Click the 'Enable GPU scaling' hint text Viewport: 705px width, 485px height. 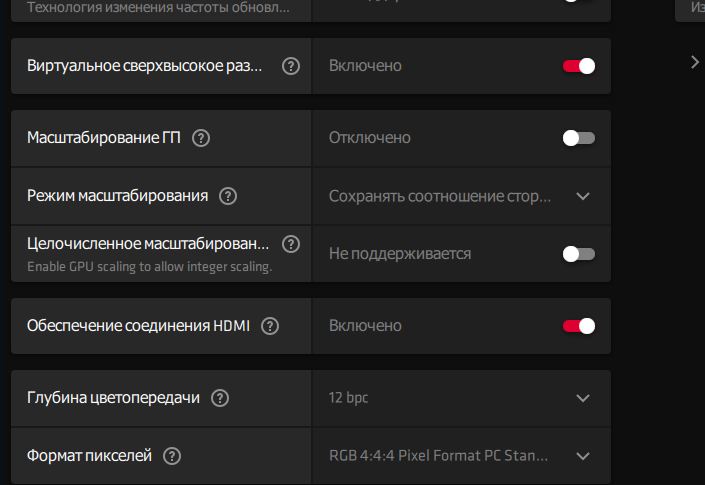(x=149, y=267)
